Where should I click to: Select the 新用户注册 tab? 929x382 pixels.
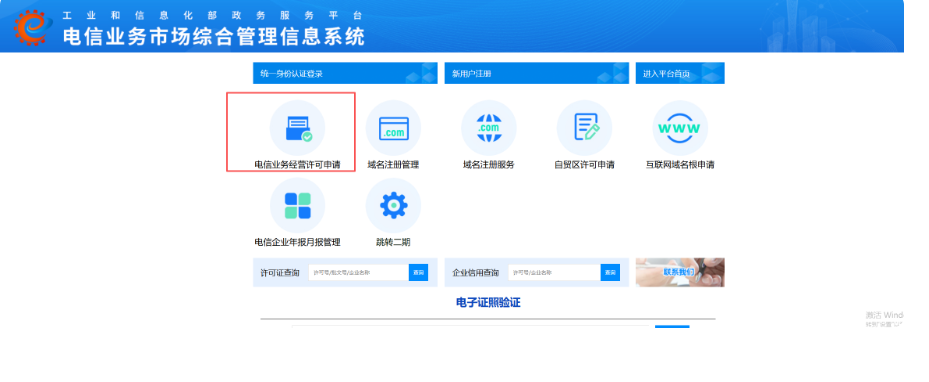click(537, 73)
